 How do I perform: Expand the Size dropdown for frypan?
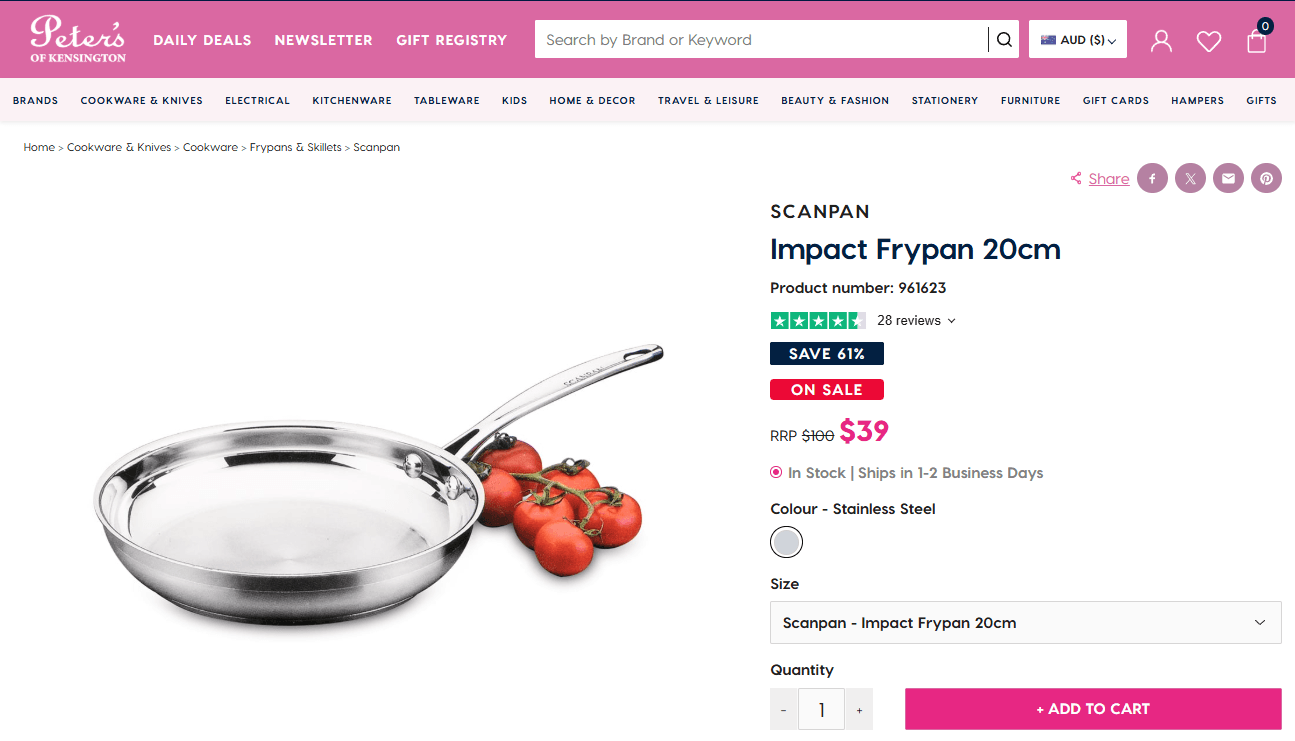(x=1025, y=623)
